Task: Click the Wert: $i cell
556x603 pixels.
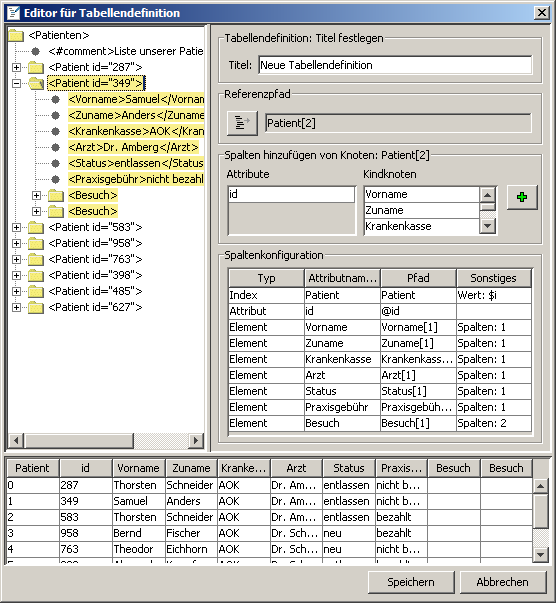Action: pos(494,295)
